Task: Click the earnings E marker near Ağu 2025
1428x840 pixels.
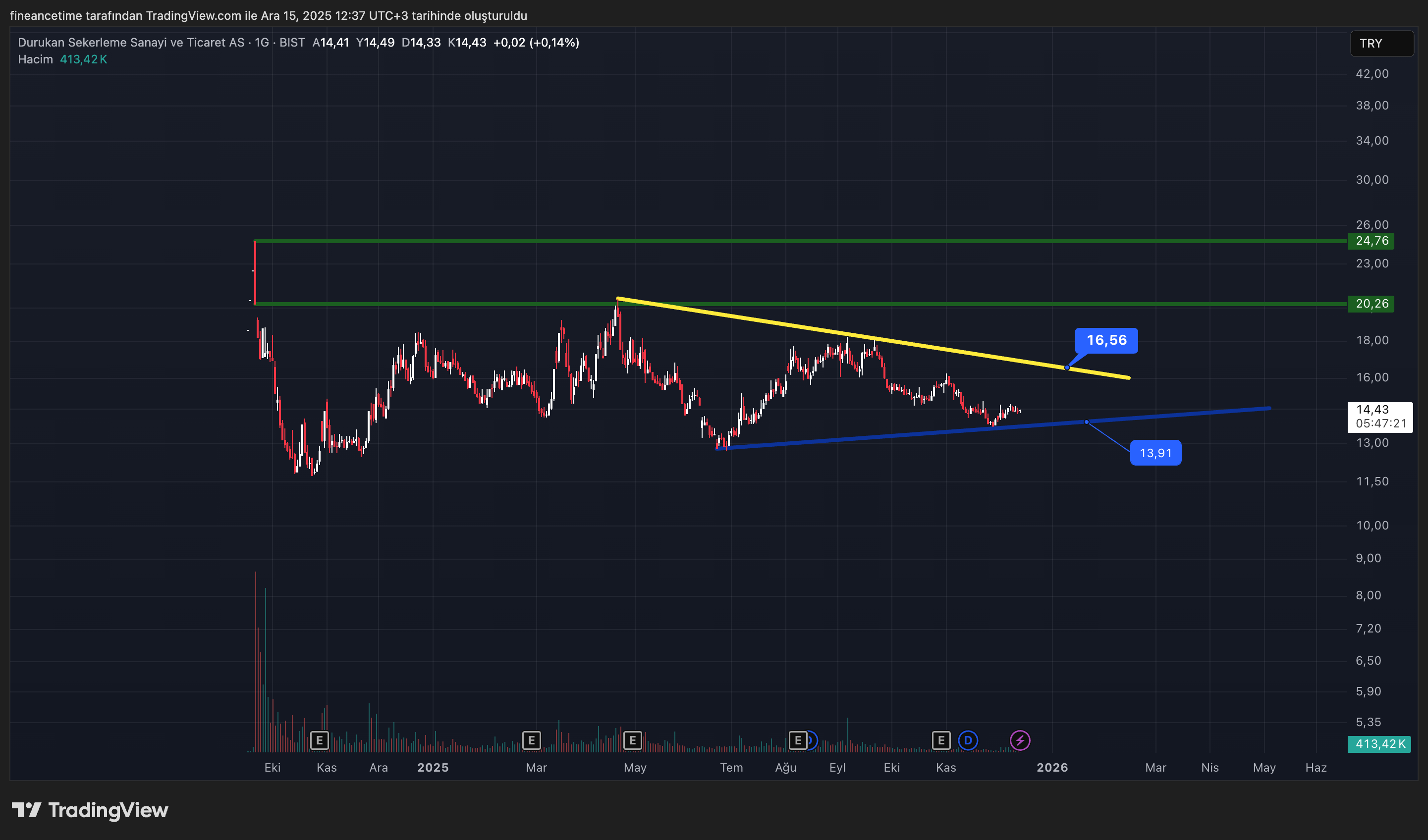Action: click(x=798, y=740)
